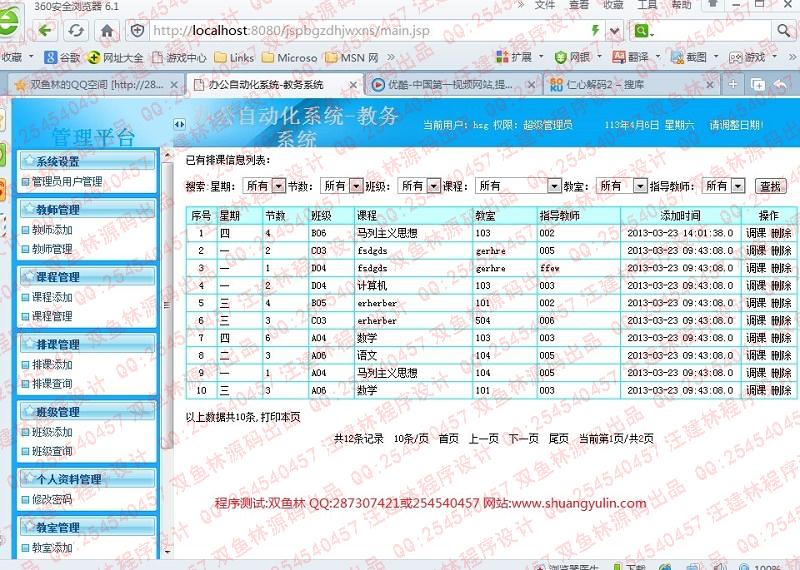Switch to 仁心解码2 - 搜库 tab

pyautogui.click(x=630, y=85)
